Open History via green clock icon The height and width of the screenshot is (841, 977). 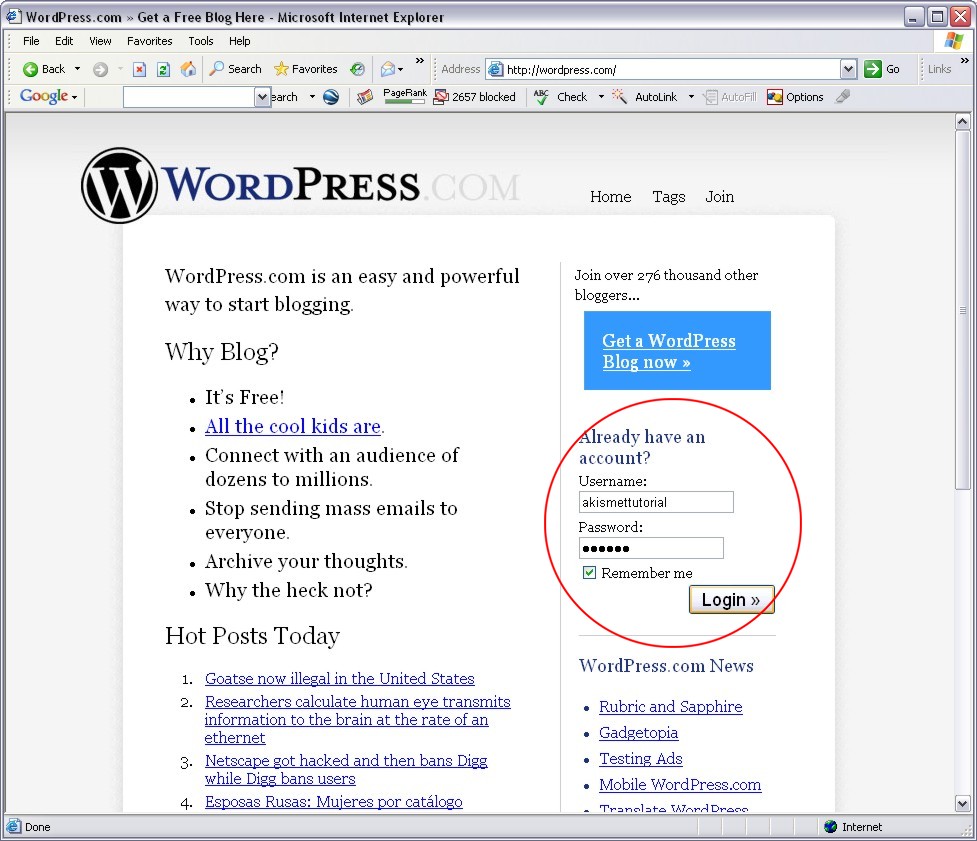tap(357, 69)
